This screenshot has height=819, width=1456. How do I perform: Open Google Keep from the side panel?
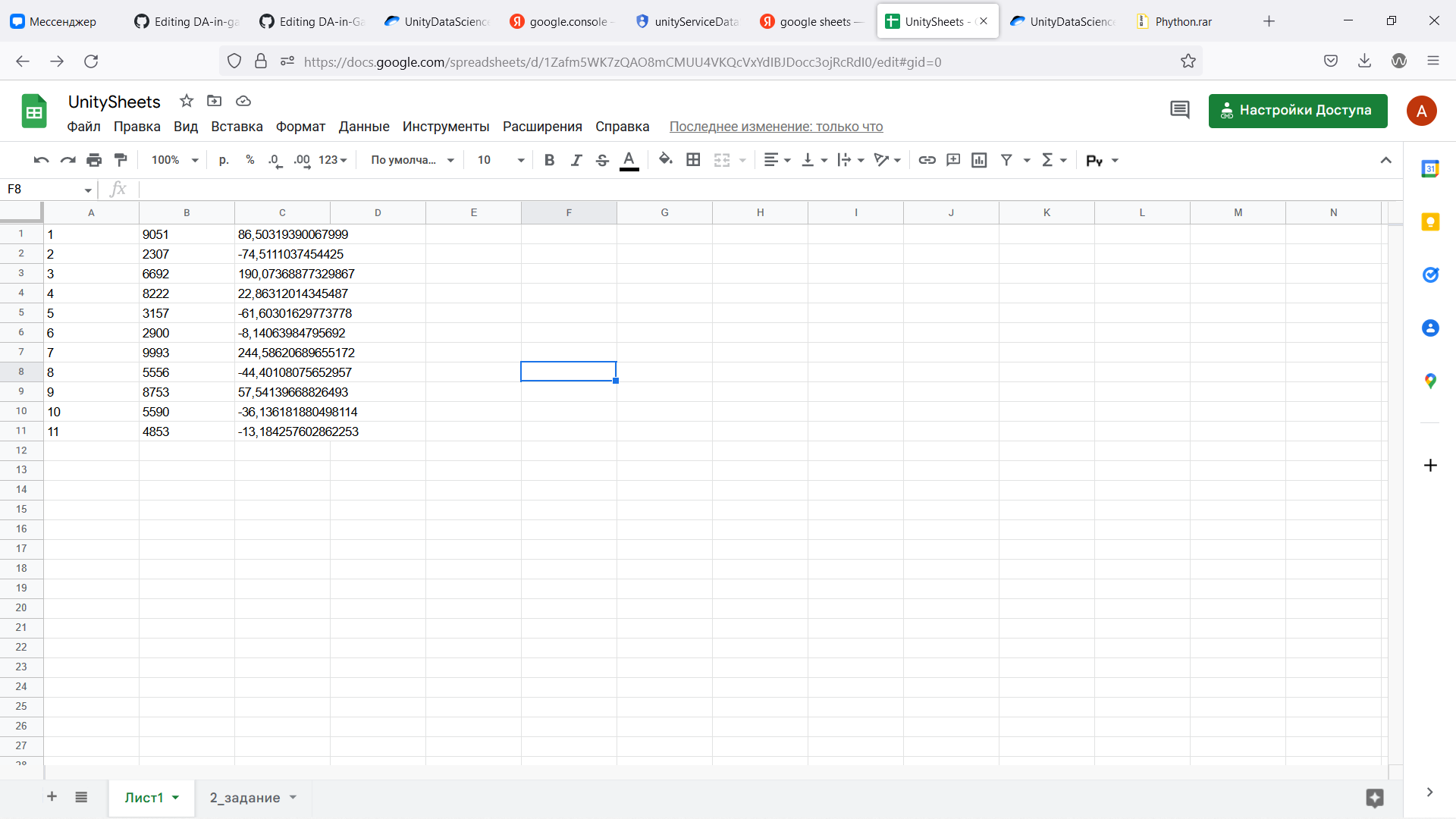(1430, 221)
